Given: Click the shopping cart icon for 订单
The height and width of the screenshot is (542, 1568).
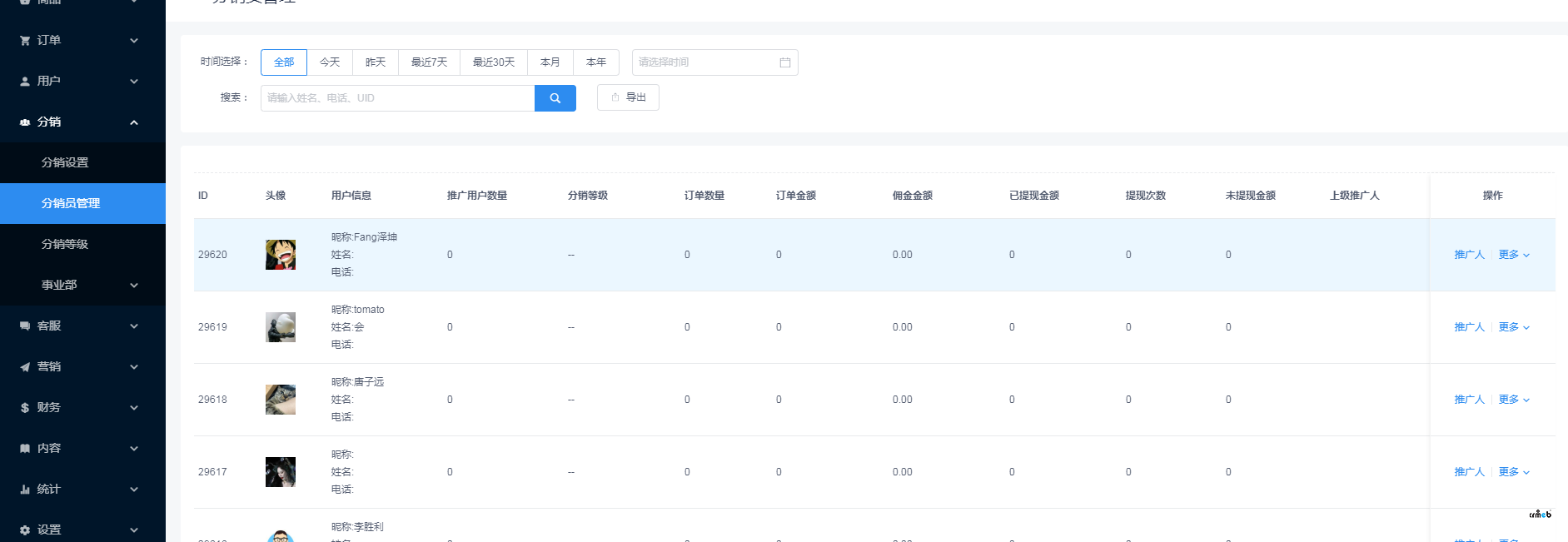Looking at the screenshot, I should tap(25, 41).
